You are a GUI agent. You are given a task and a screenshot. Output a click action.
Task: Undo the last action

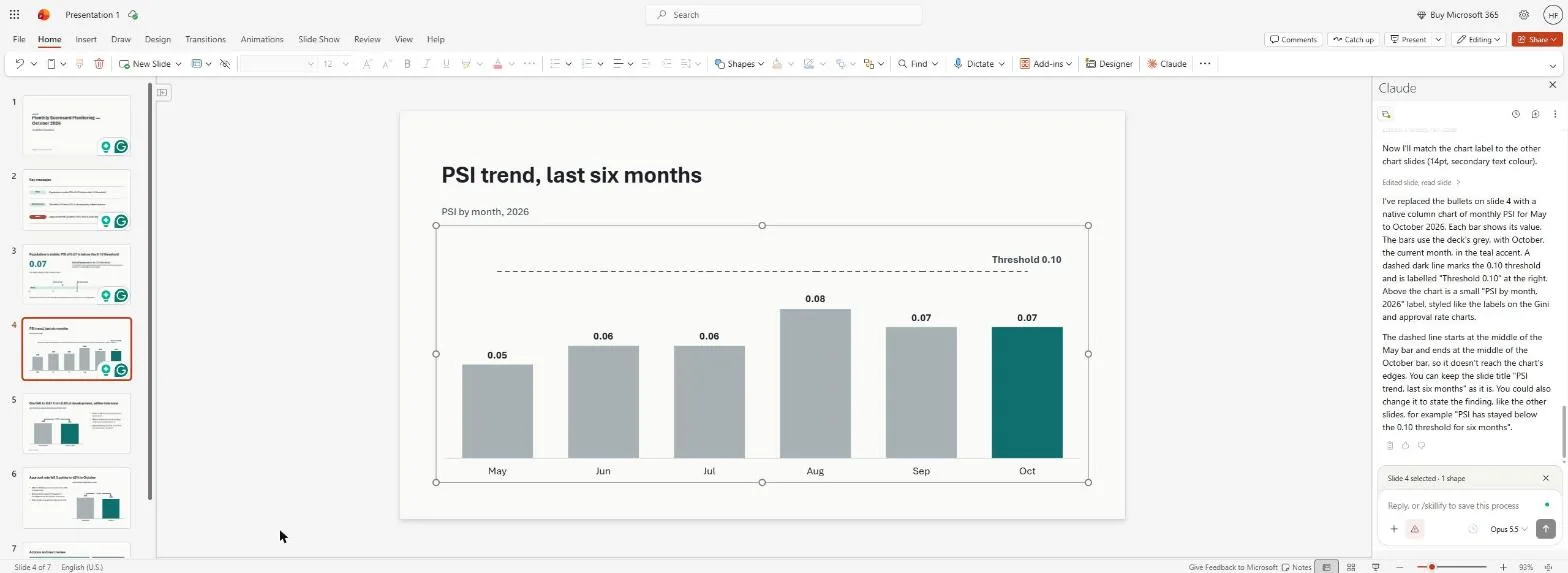pos(19,64)
